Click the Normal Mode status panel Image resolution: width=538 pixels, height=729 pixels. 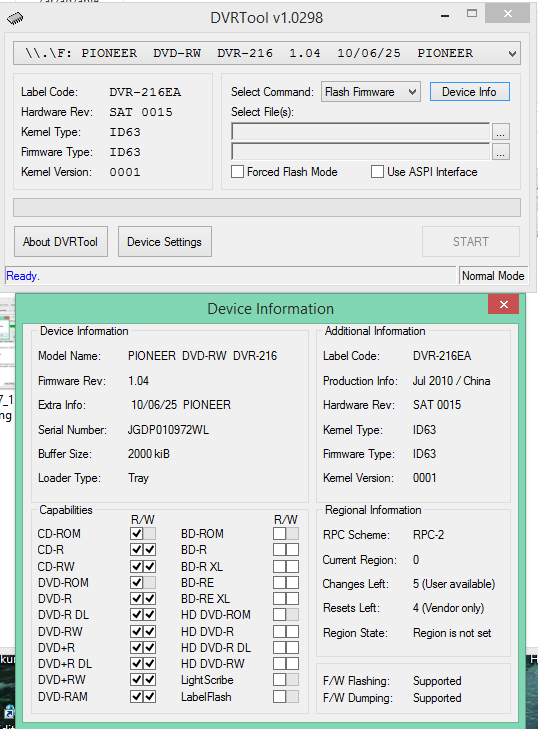(x=493, y=276)
